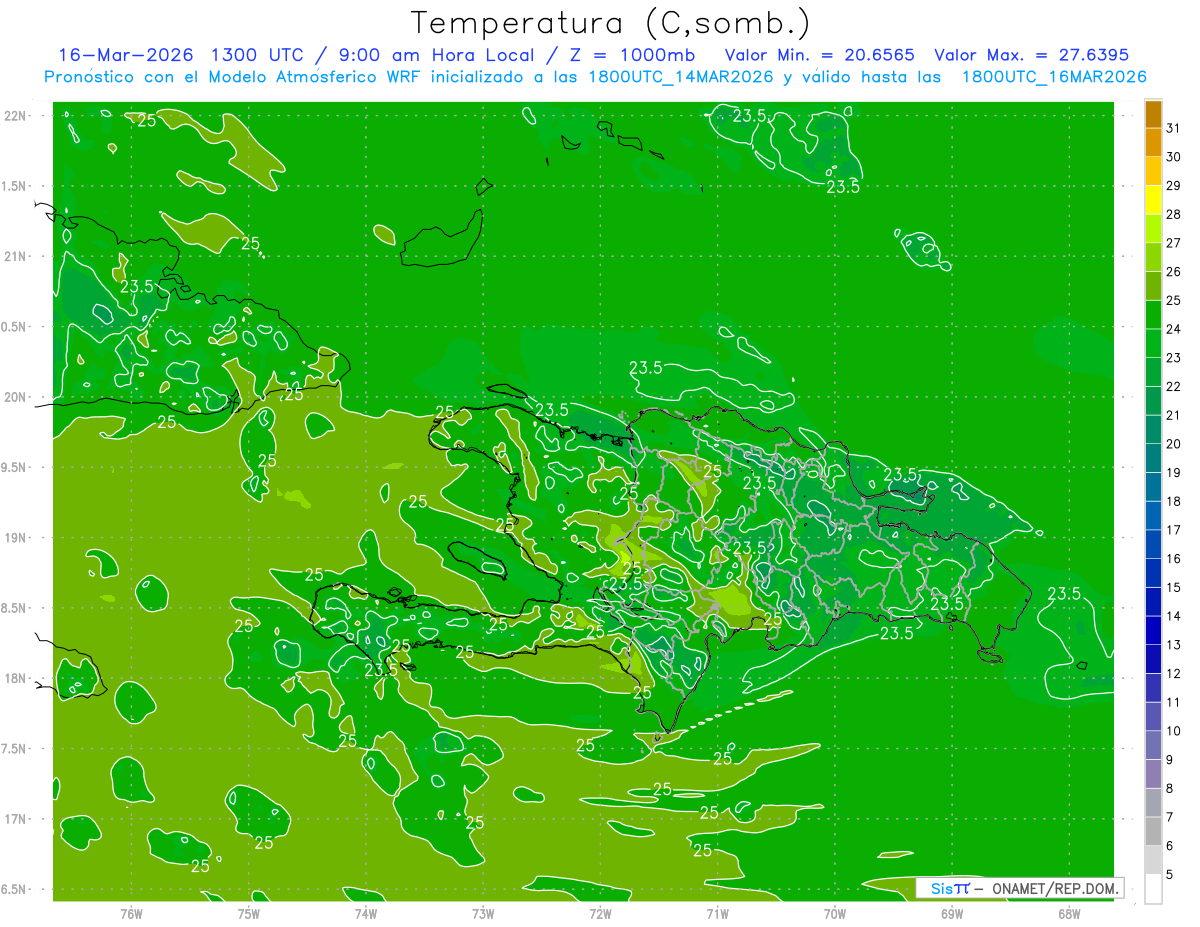Screen dimensions: 1200x927
Task: Click the '29' color scale label
Action: pyautogui.click(x=1174, y=186)
